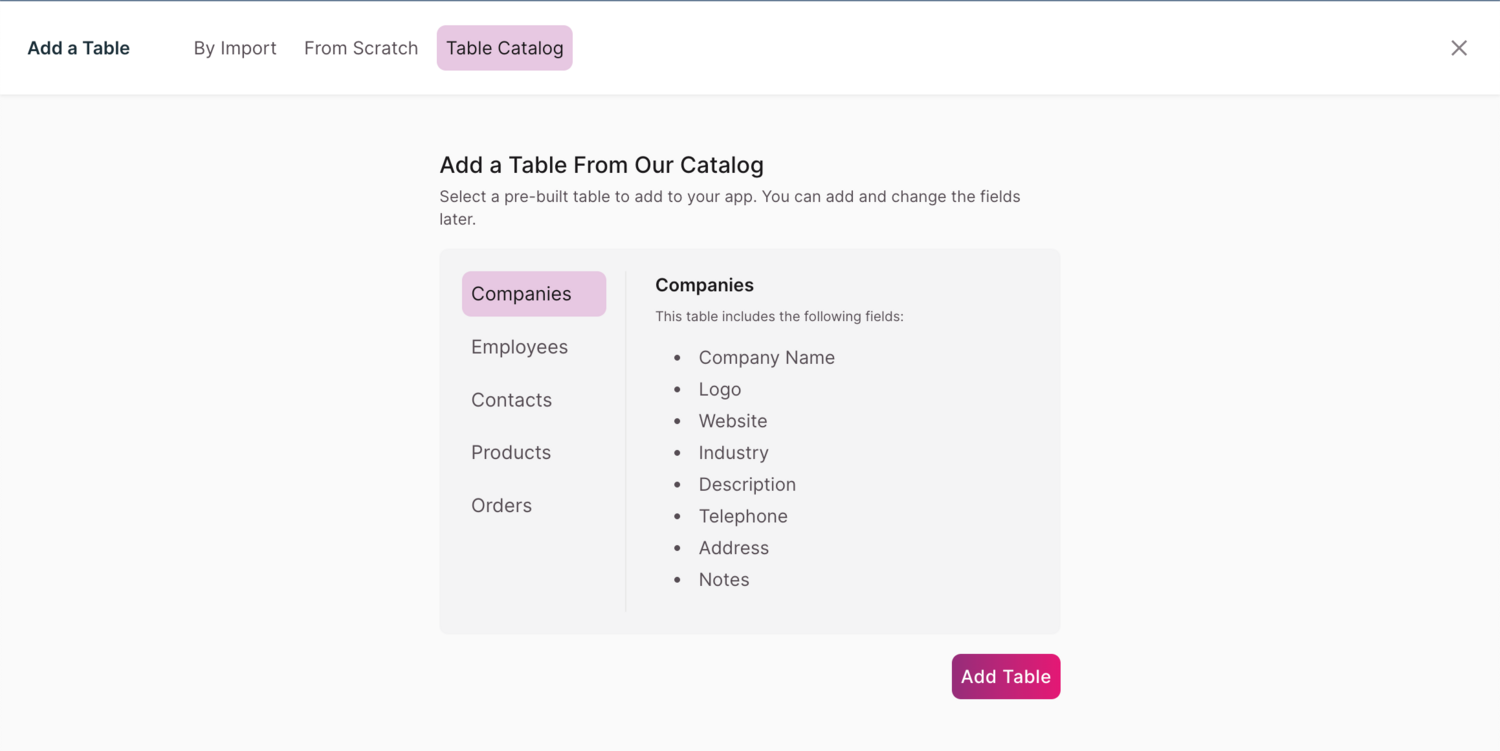Click the Industry field item
Viewport: 1500px width, 751px height.
pos(733,452)
